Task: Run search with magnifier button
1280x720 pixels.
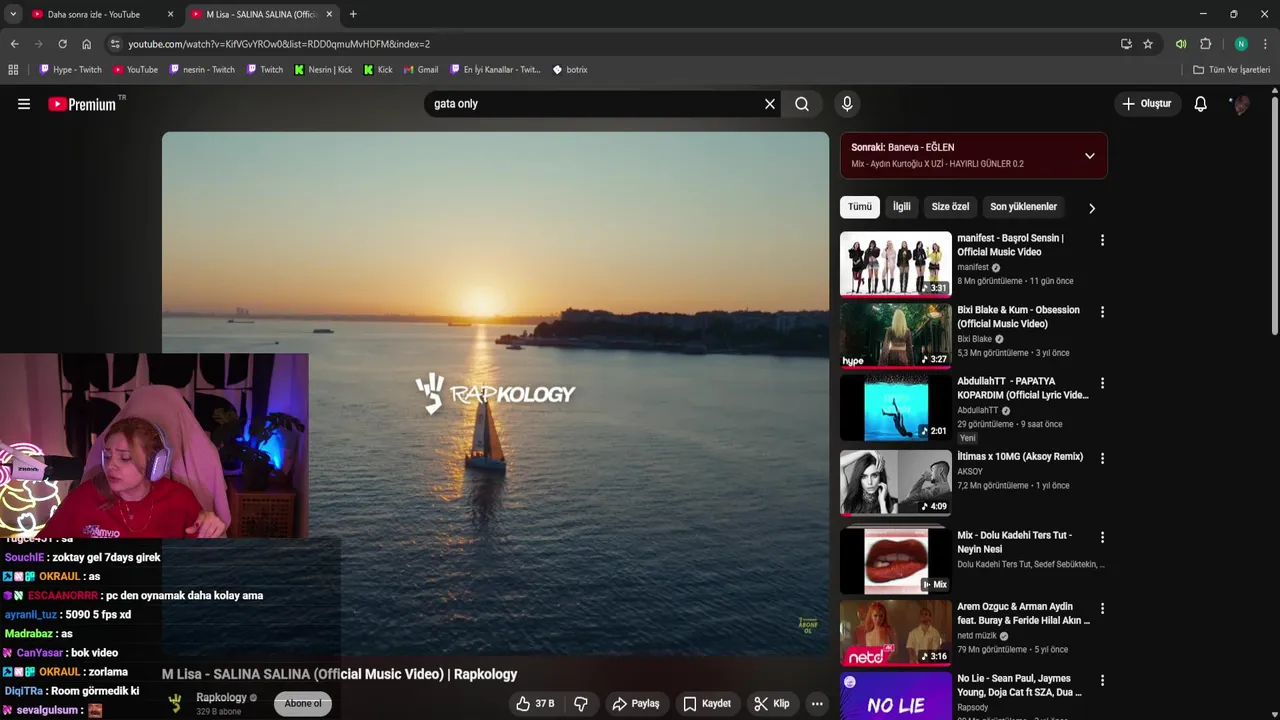Action: click(802, 104)
